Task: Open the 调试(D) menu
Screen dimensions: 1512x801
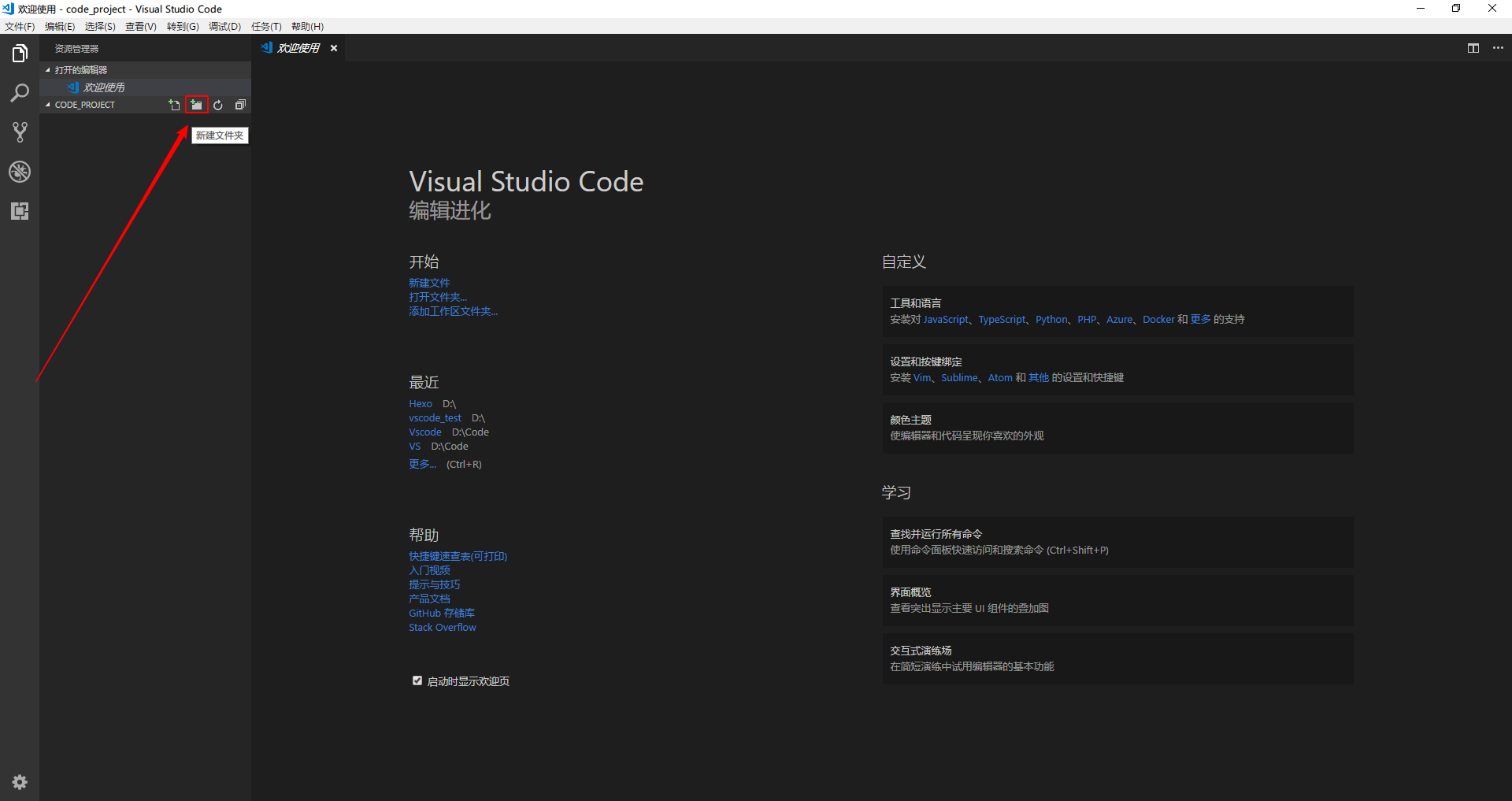Action: pos(224,27)
